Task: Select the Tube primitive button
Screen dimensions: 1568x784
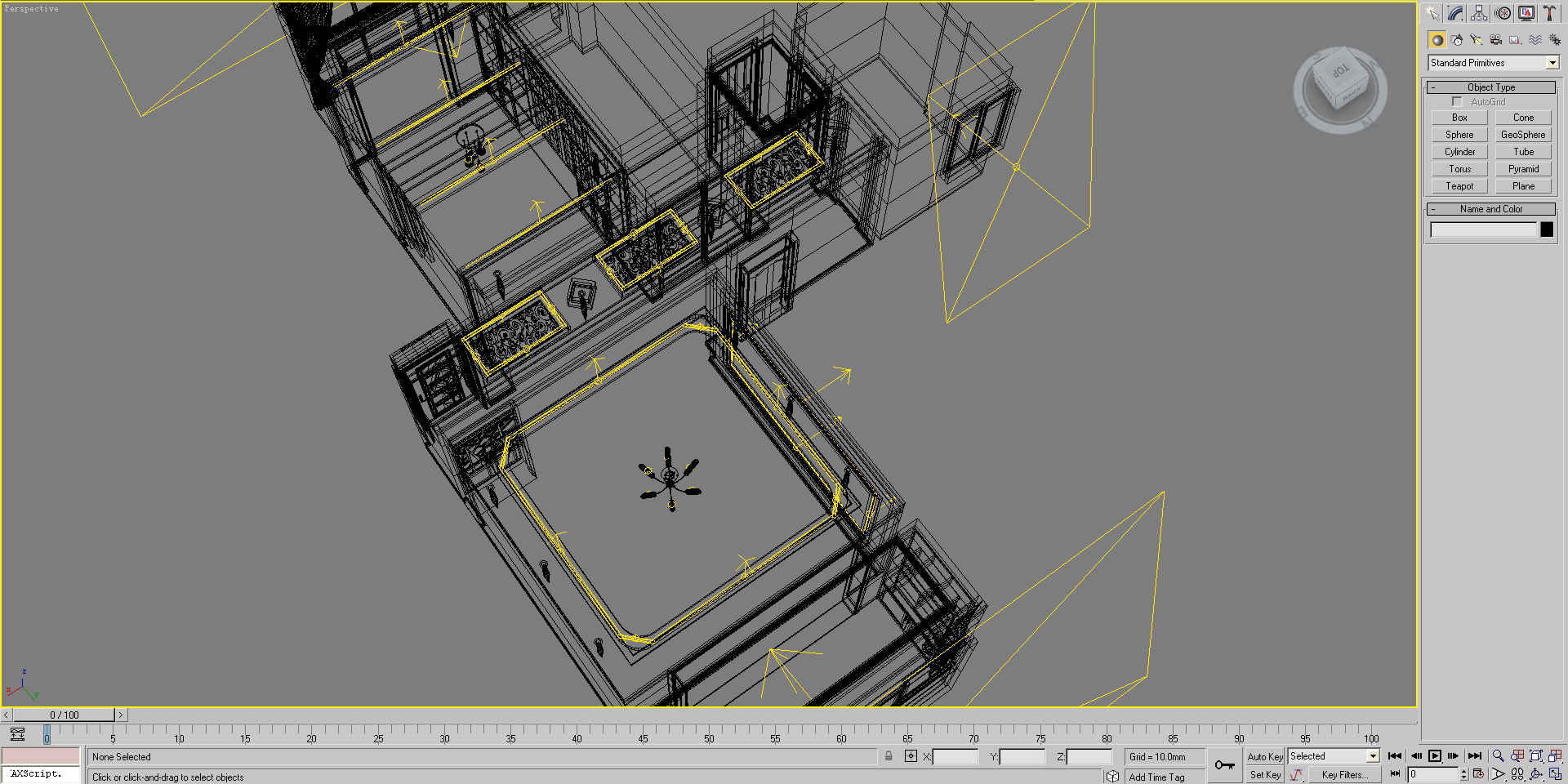Action: tap(1523, 152)
